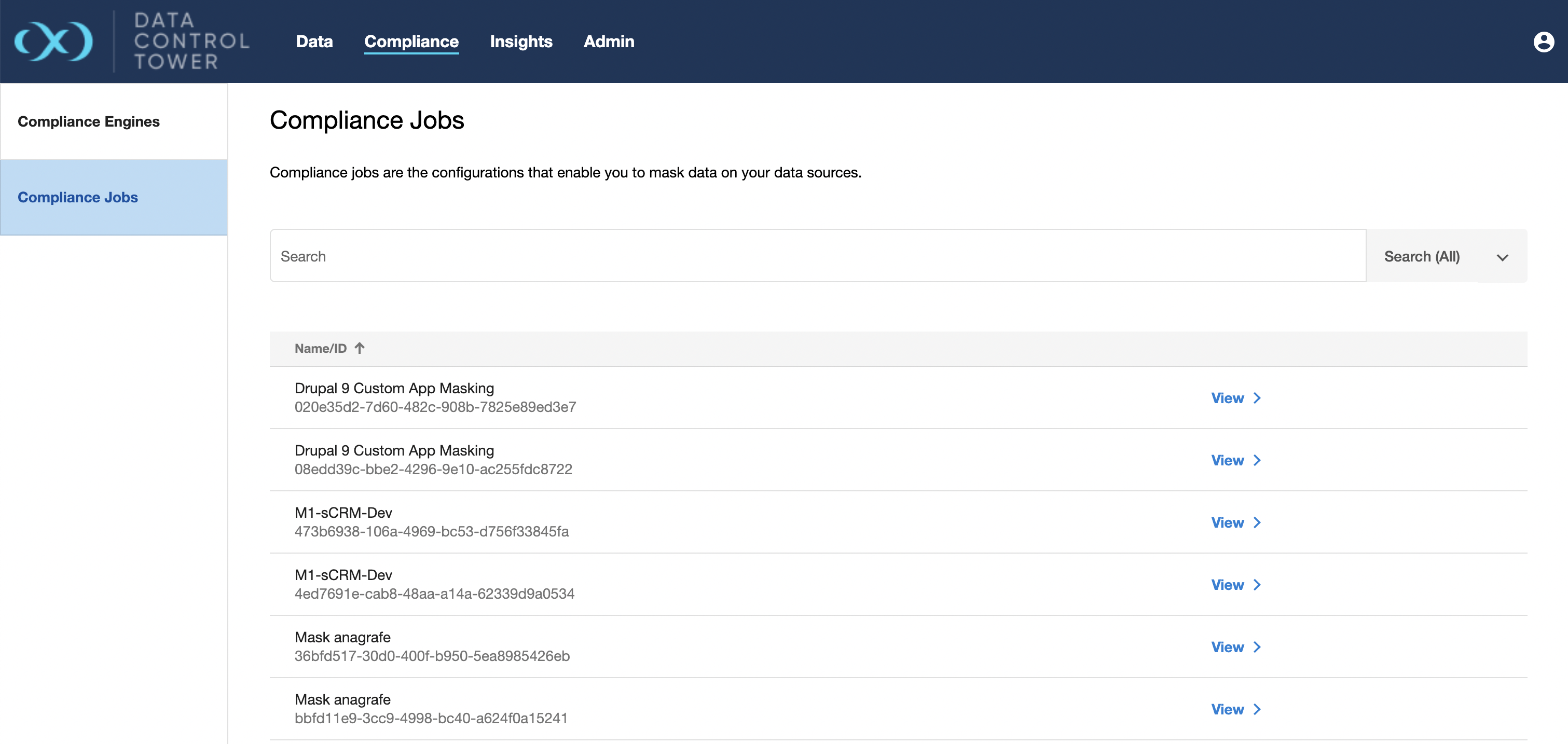View Mask anagrafe job bbfd11e9
Screen dimensions: 1568x744
click(1227, 709)
